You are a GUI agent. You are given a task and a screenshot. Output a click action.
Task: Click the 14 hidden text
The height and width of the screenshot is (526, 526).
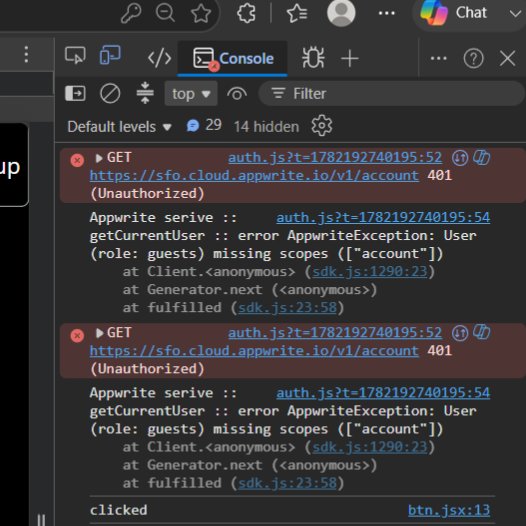[x=266, y=127]
